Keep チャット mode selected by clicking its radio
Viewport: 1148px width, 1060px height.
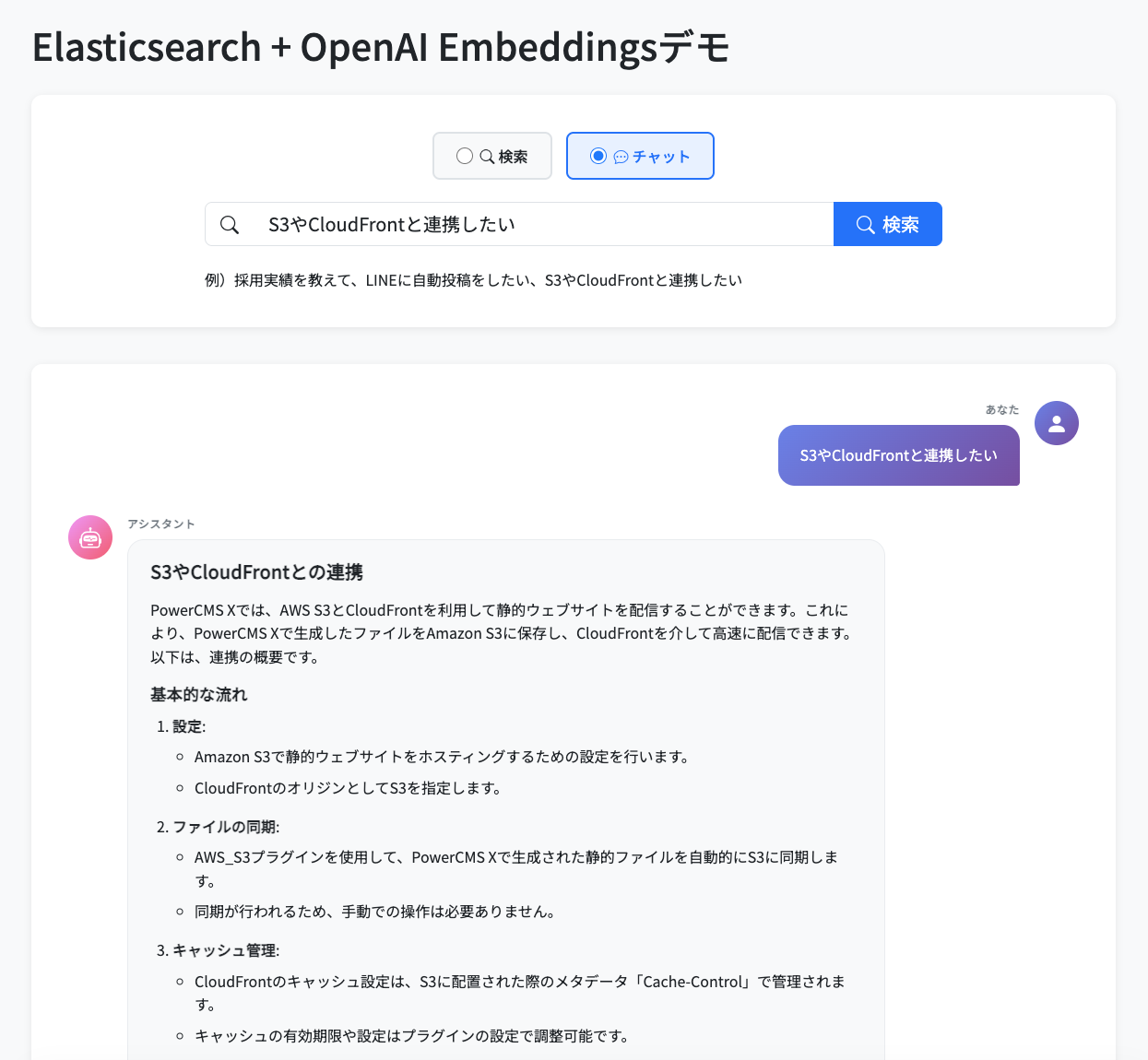[x=599, y=156]
